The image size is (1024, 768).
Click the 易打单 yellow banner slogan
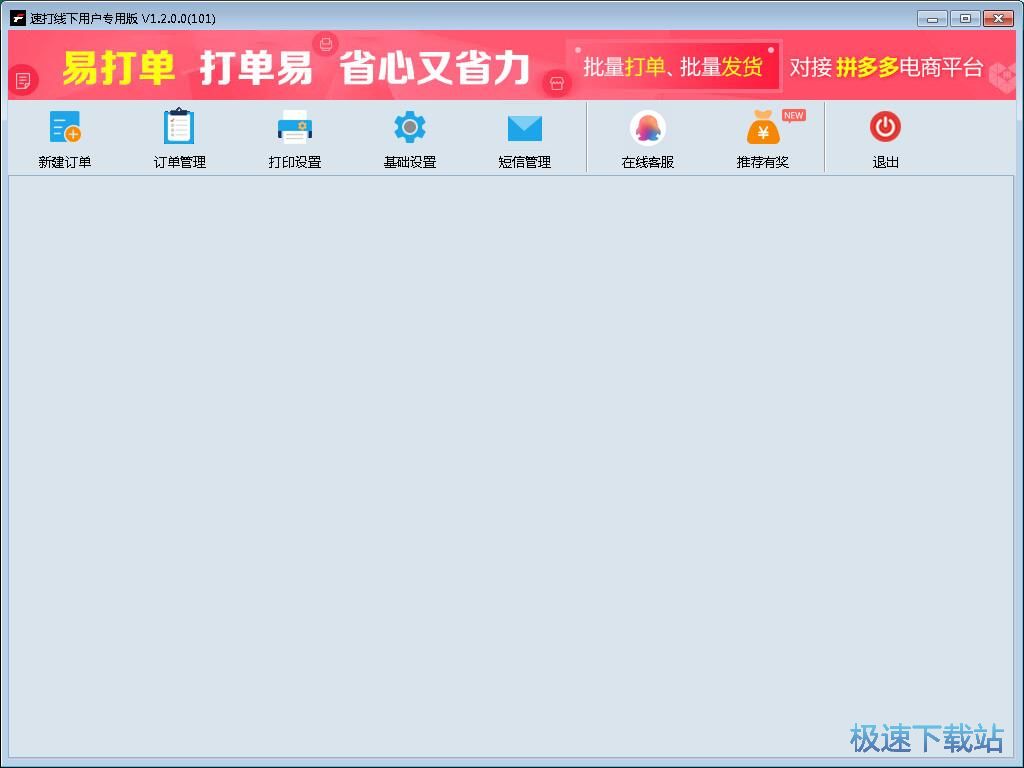pos(119,68)
